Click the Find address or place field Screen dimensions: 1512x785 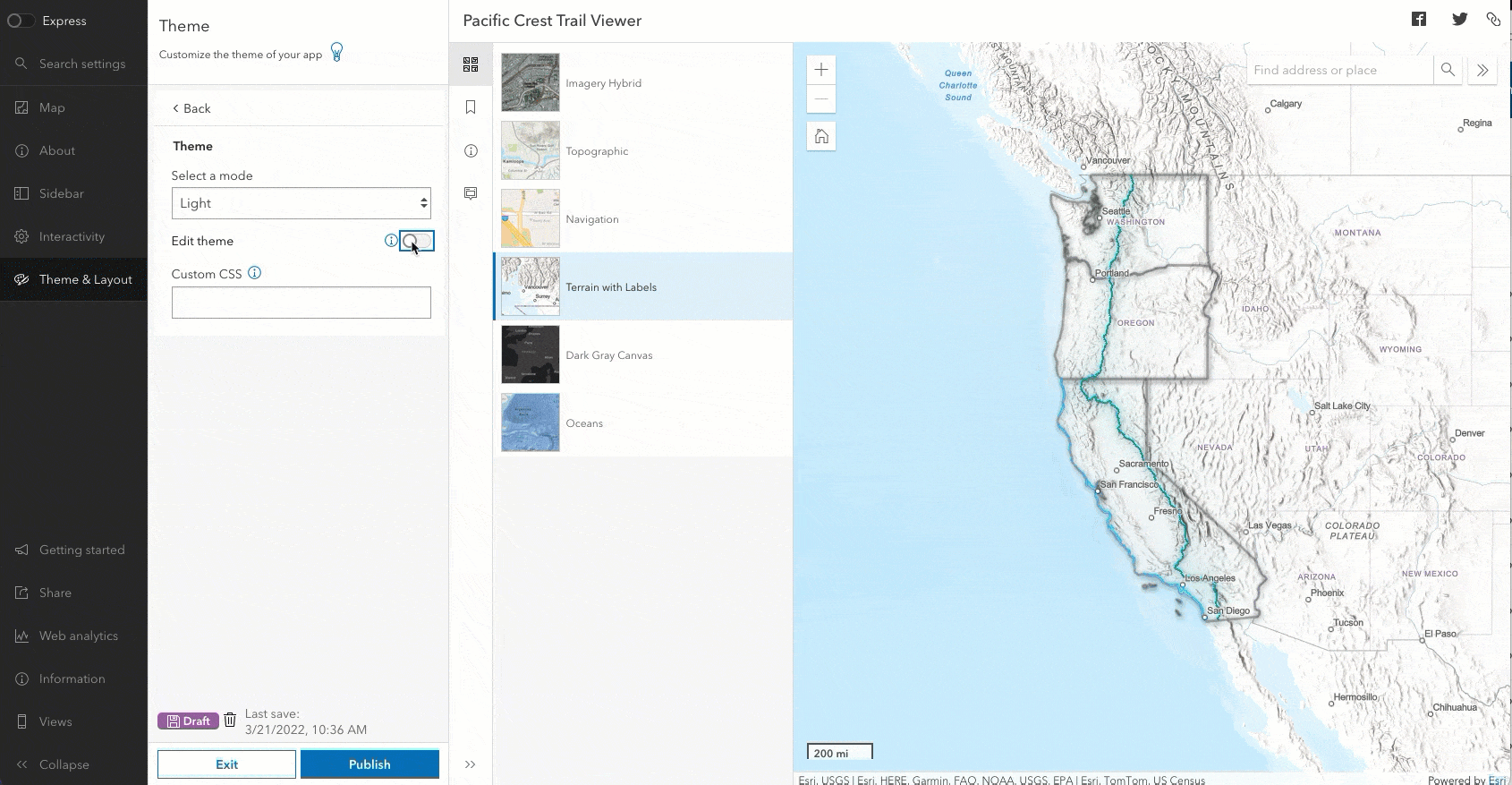1340,70
